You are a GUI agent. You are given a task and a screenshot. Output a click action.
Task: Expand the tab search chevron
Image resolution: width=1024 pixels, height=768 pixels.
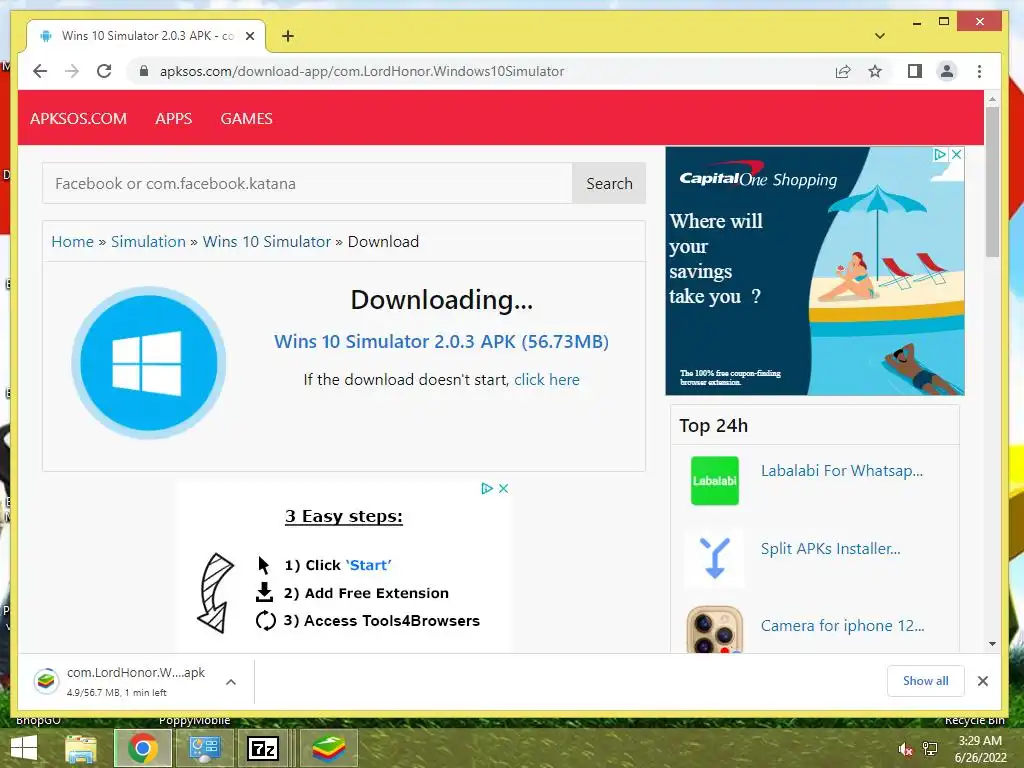(x=880, y=36)
